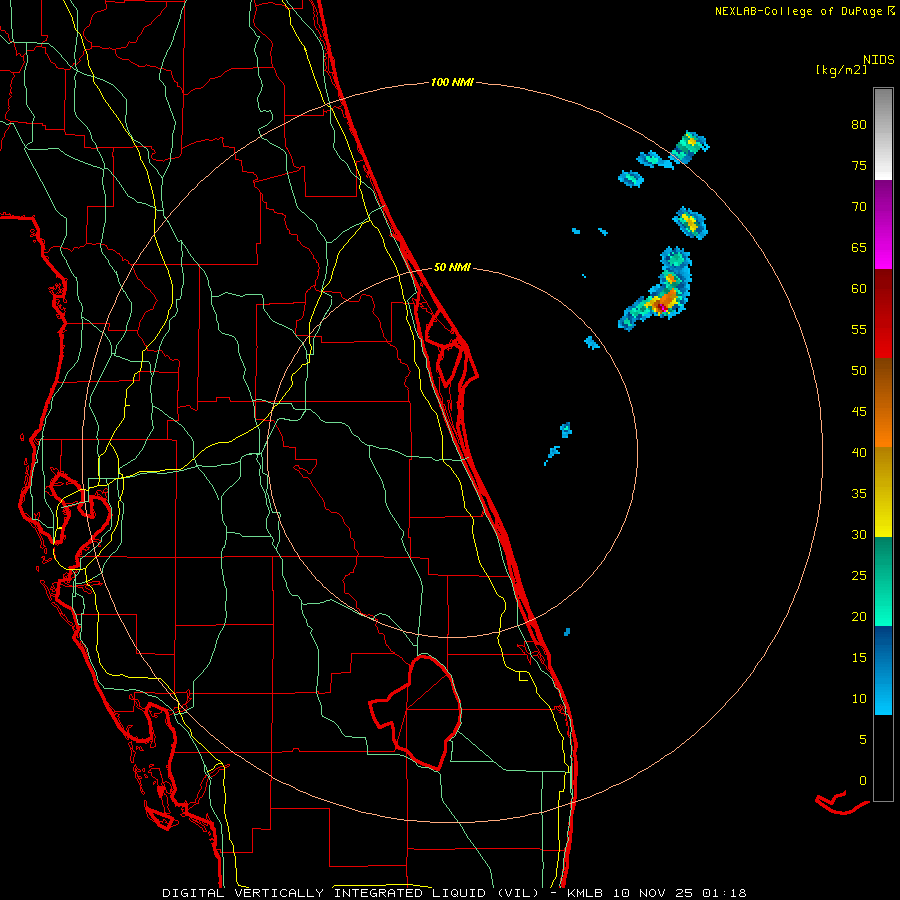The width and height of the screenshot is (900, 900).
Task: Click the 0 value on the VIL scale
Action: point(863,781)
